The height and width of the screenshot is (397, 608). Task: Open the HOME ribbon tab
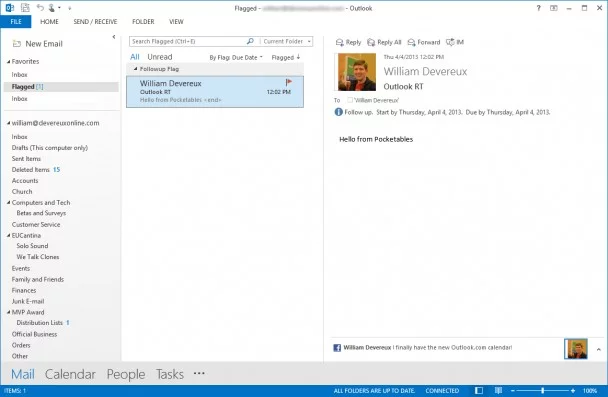(49, 22)
